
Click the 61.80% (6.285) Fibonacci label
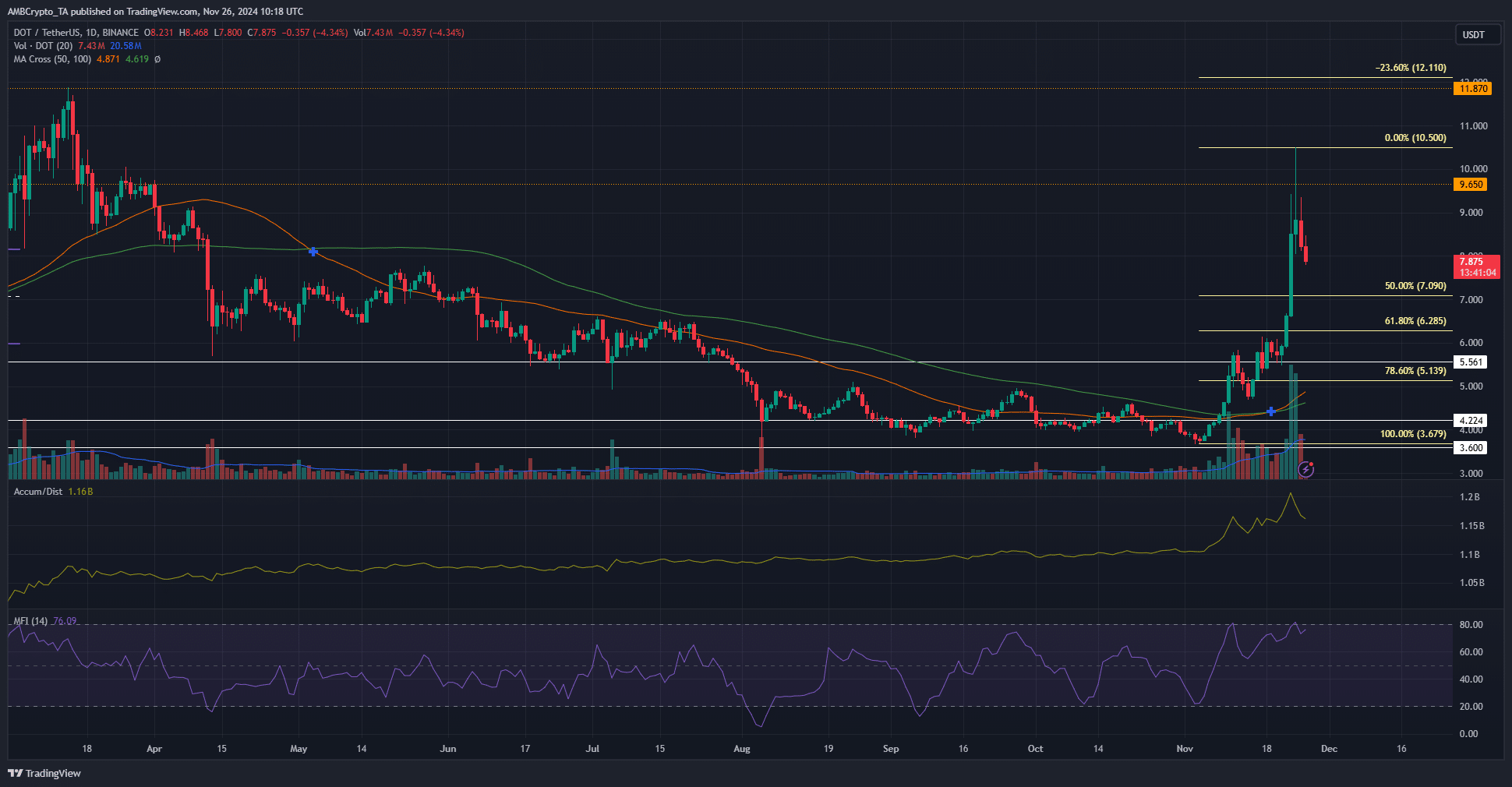point(1415,321)
